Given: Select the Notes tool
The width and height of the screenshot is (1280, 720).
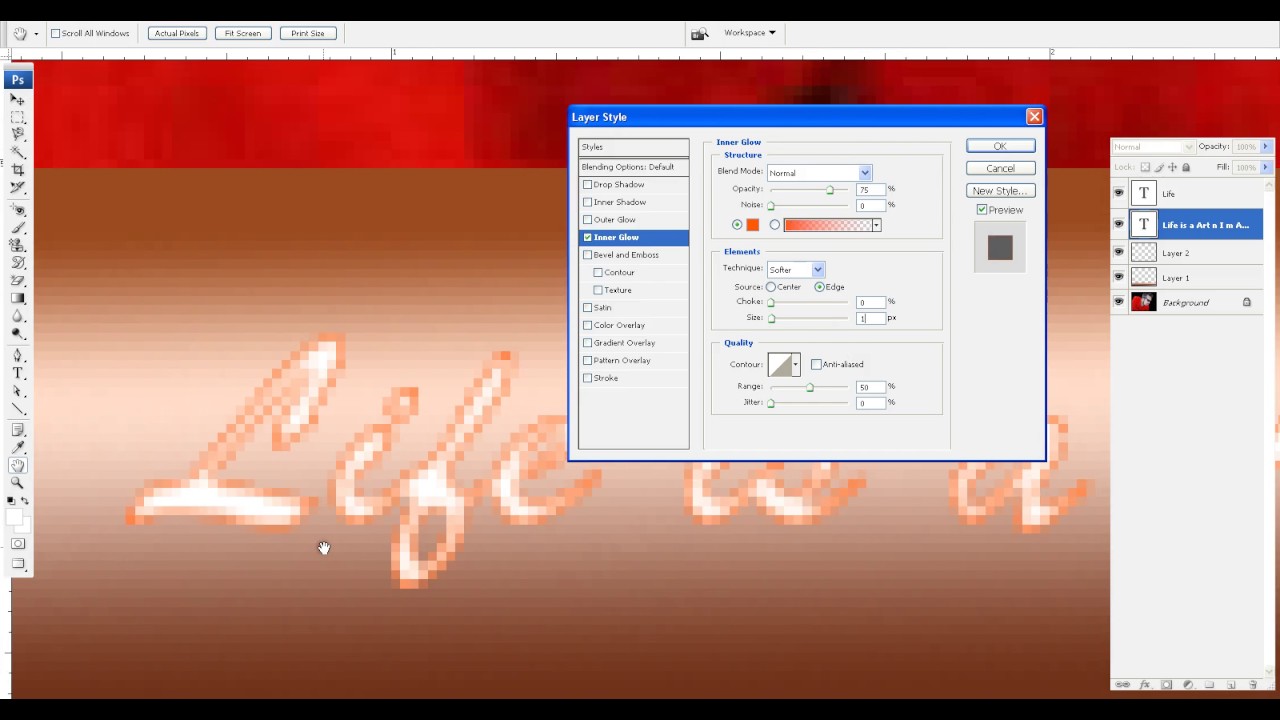Looking at the screenshot, I should click(18, 431).
